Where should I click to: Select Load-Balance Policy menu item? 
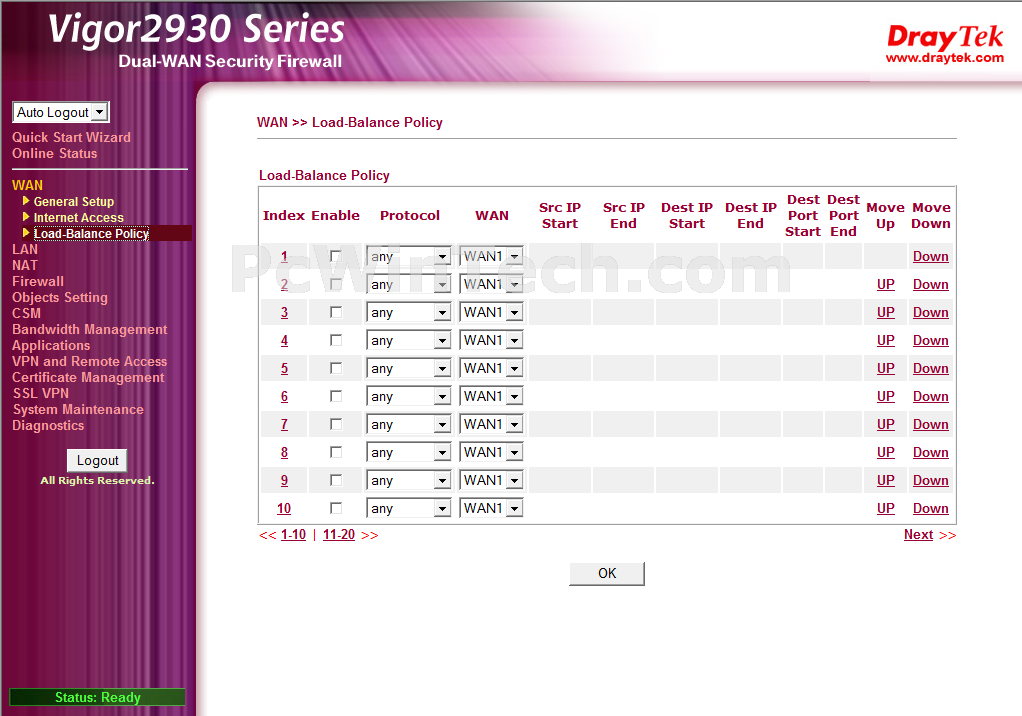point(91,233)
